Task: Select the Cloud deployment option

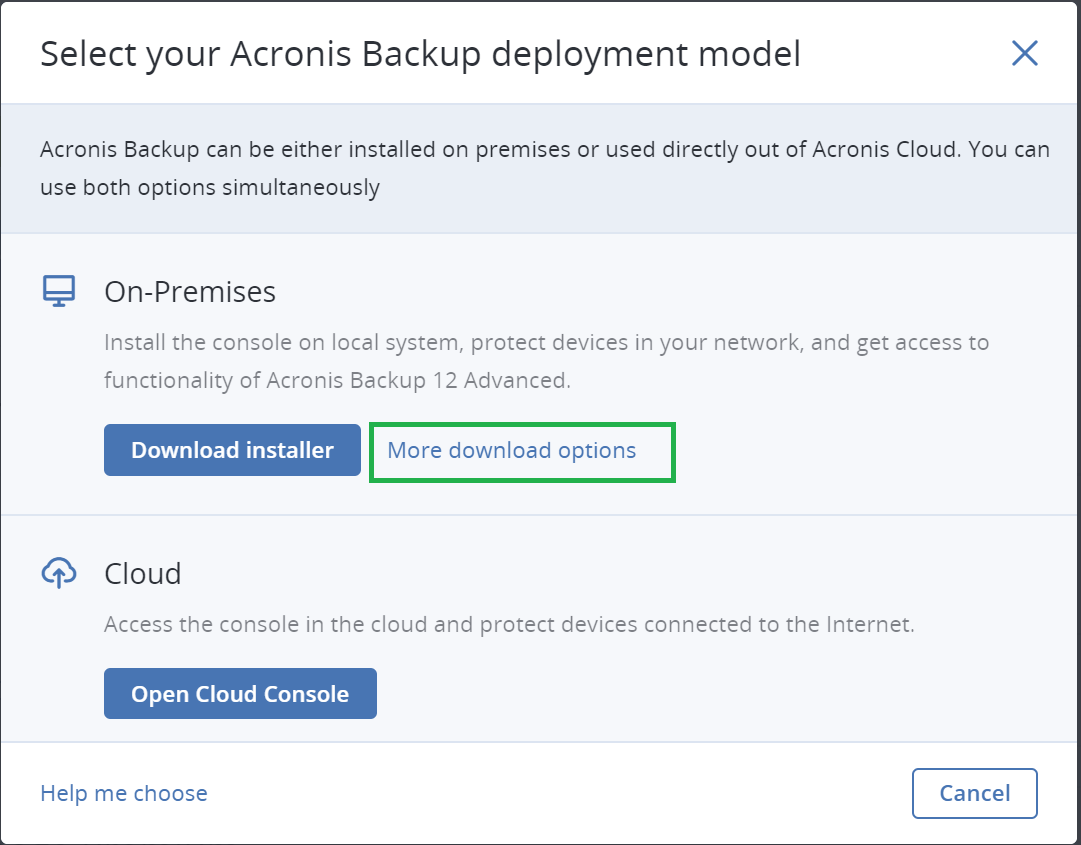Action: [142, 572]
